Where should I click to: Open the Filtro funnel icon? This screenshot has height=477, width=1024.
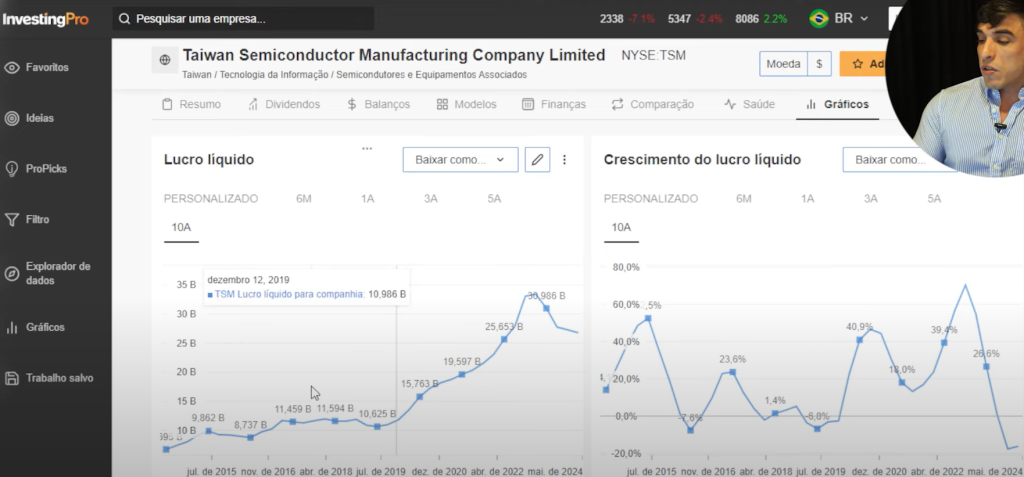(12, 220)
